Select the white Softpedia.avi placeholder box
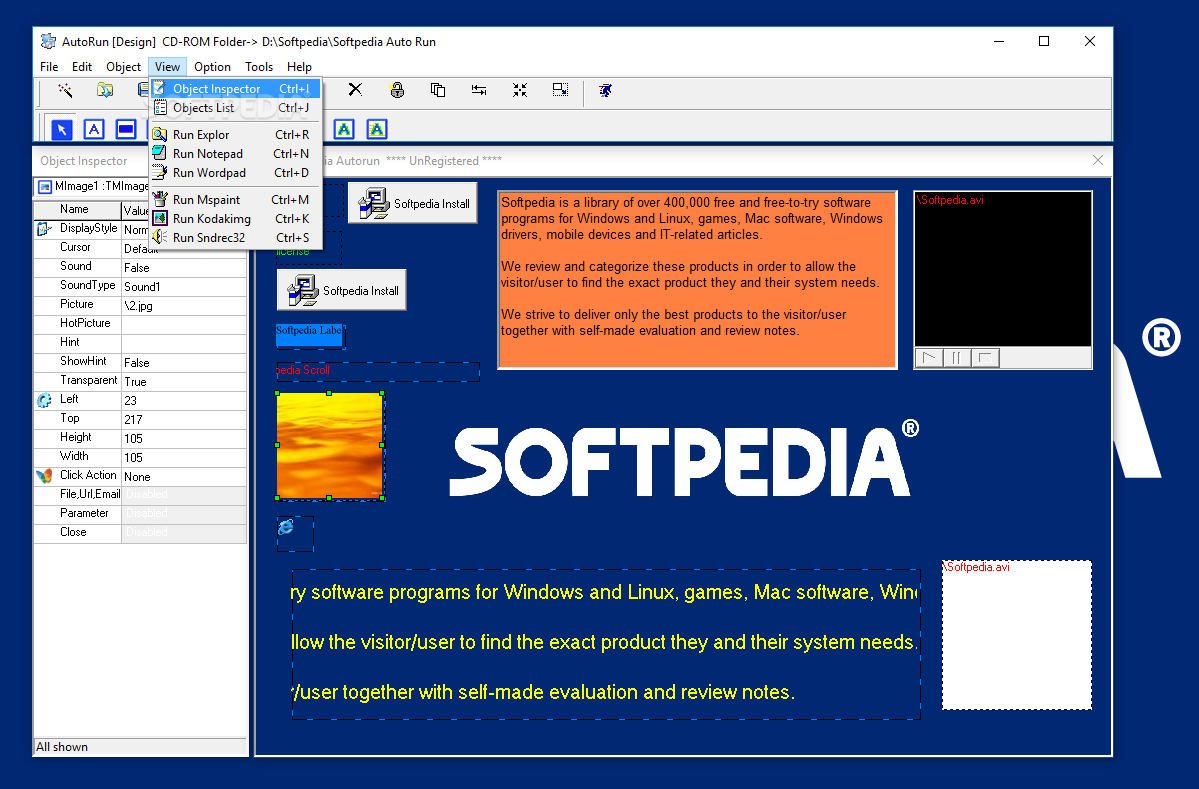1199x789 pixels. tap(1017, 635)
